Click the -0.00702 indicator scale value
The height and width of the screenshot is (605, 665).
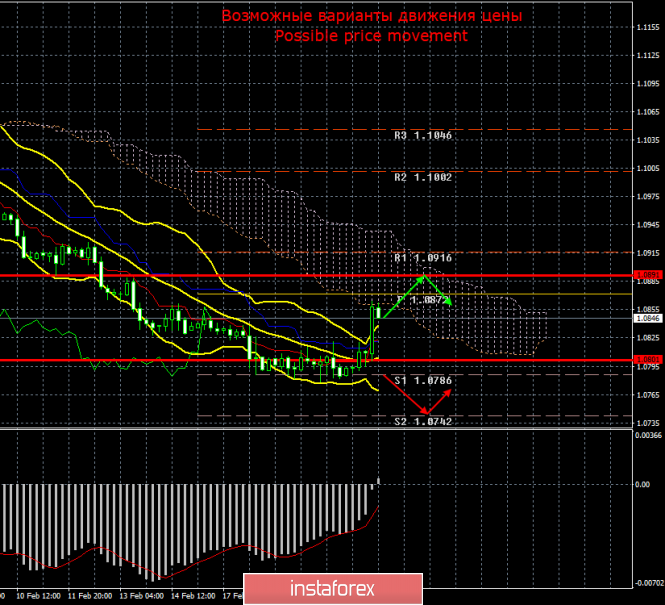click(x=649, y=583)
